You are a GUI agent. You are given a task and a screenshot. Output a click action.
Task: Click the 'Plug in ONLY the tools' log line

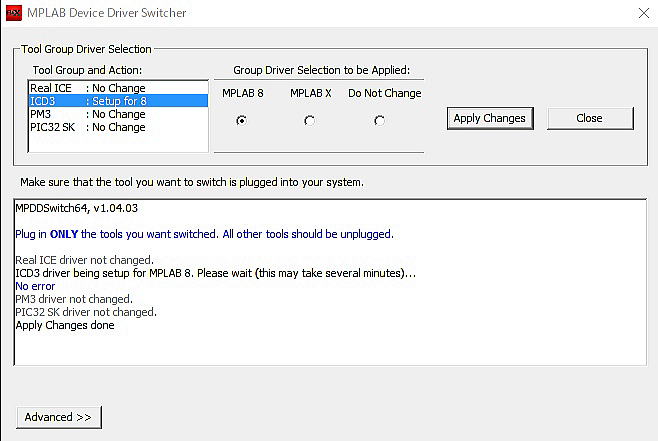[x=204, y=234]
